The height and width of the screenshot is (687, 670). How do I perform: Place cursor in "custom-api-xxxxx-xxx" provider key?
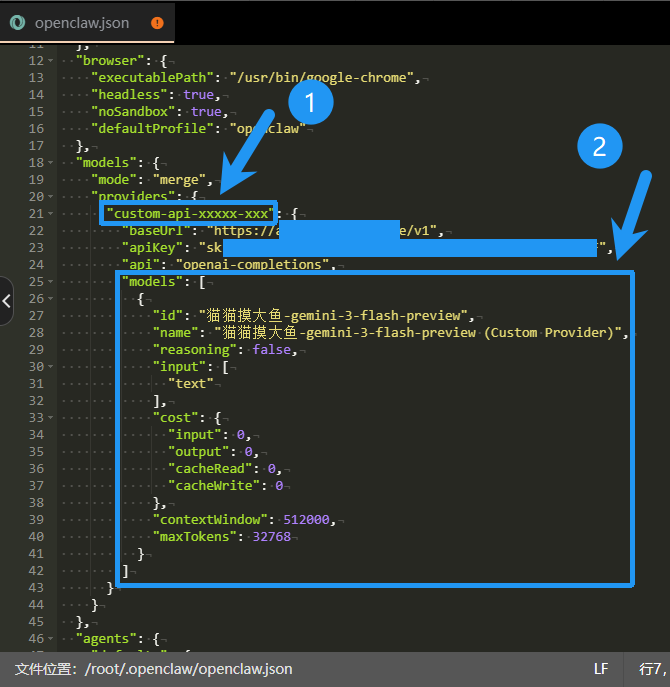190,213
